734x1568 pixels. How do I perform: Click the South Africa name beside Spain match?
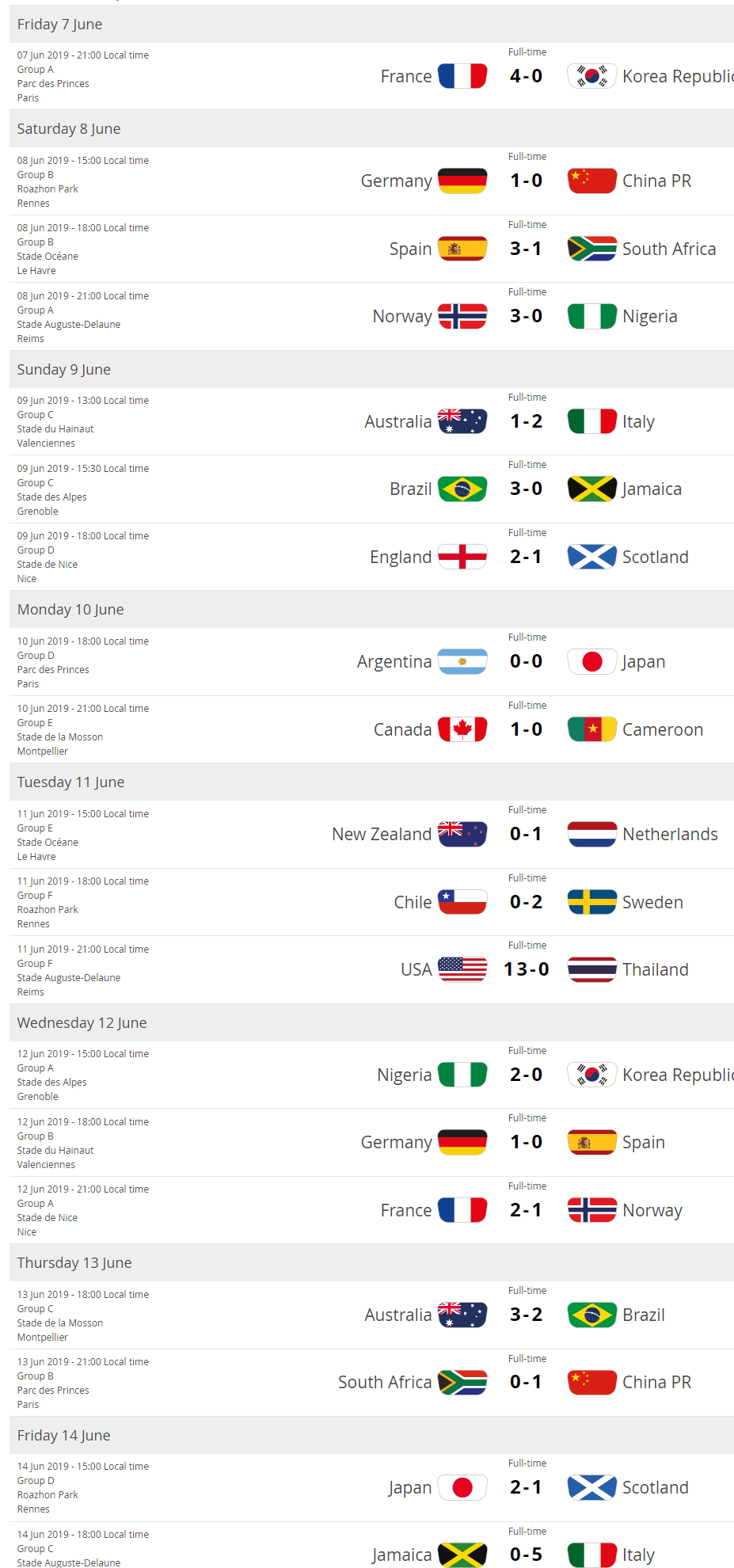tap(669, 249)
